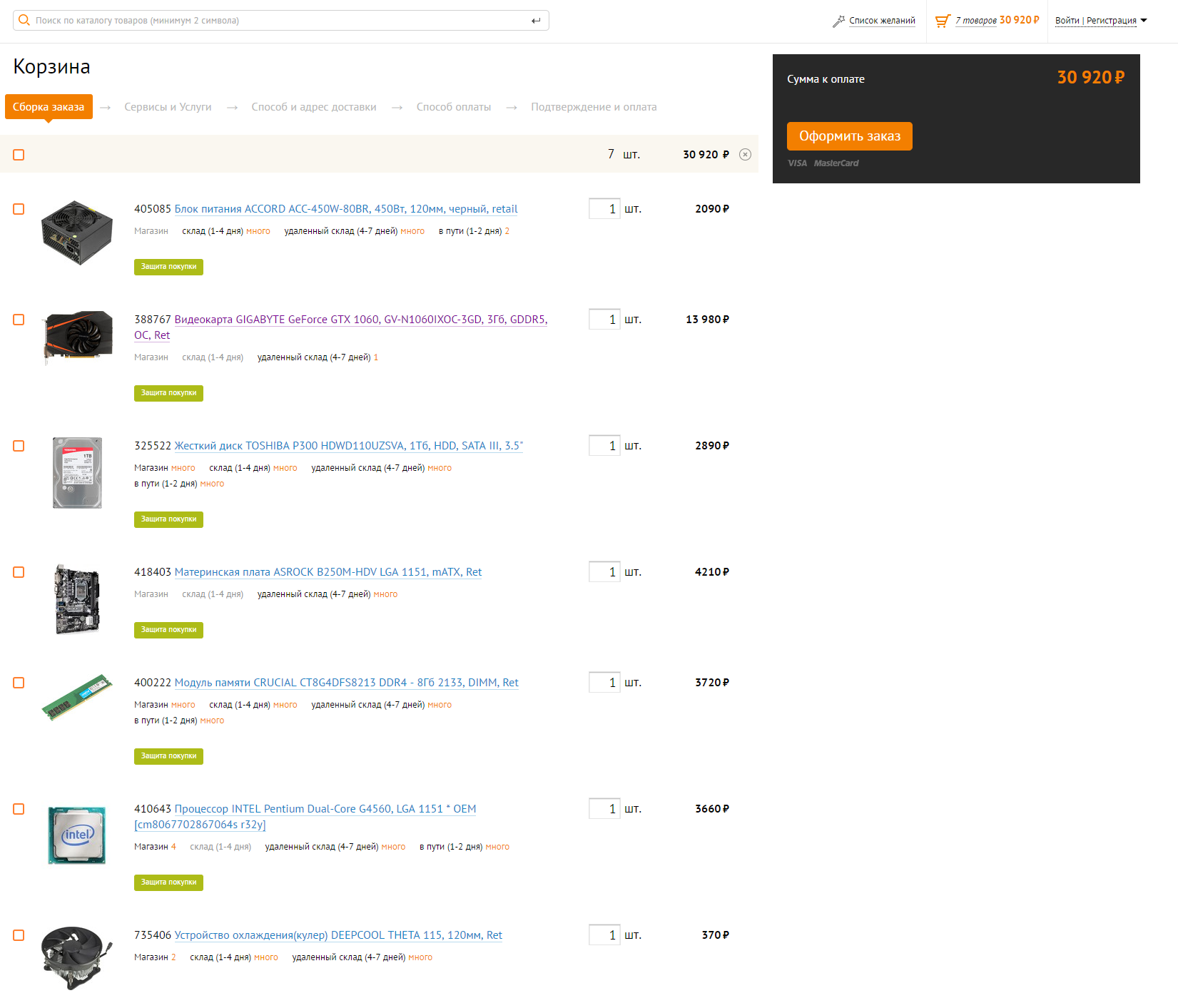
Task: Click quantity field for TOSHIBA hard drive
Action: pos(604,446)
